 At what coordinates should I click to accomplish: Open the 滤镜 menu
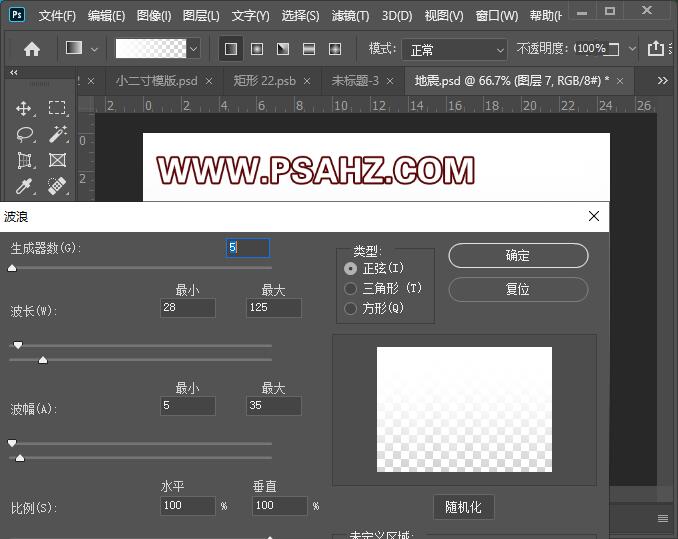point(350,16)
